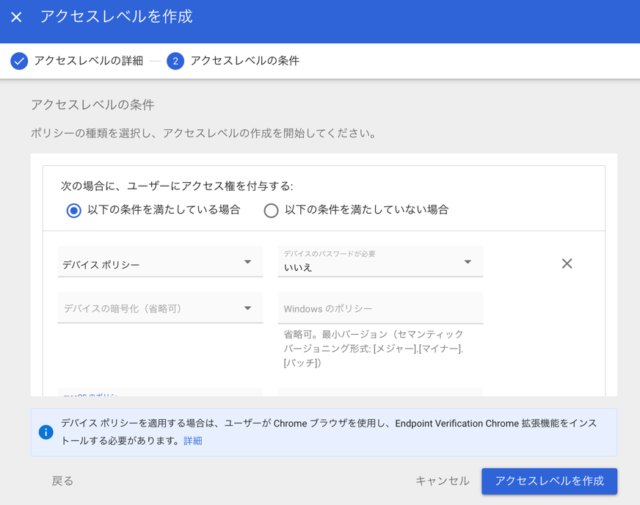Image resolution: width=640 pixels, height=505 pixels.
Task: Click the Endpoint Verification notice text
Action: (x=329, y=432)
